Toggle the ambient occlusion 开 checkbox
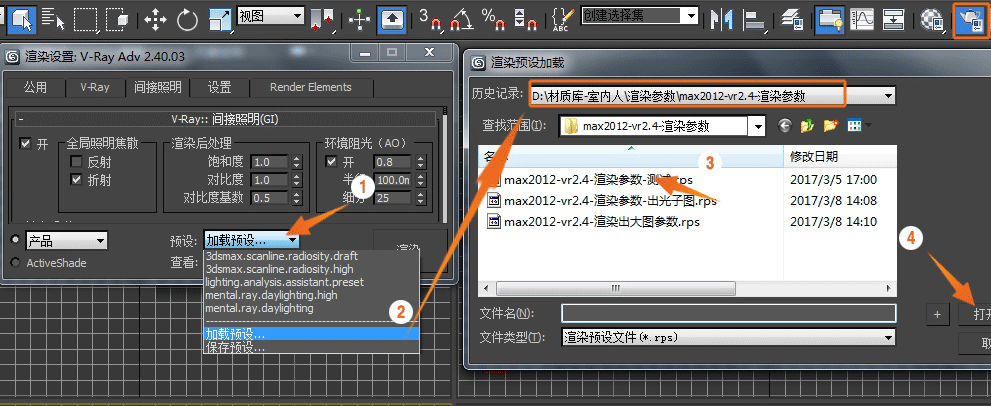This screenshot has width=991, height=406. [x=331, y=162]
